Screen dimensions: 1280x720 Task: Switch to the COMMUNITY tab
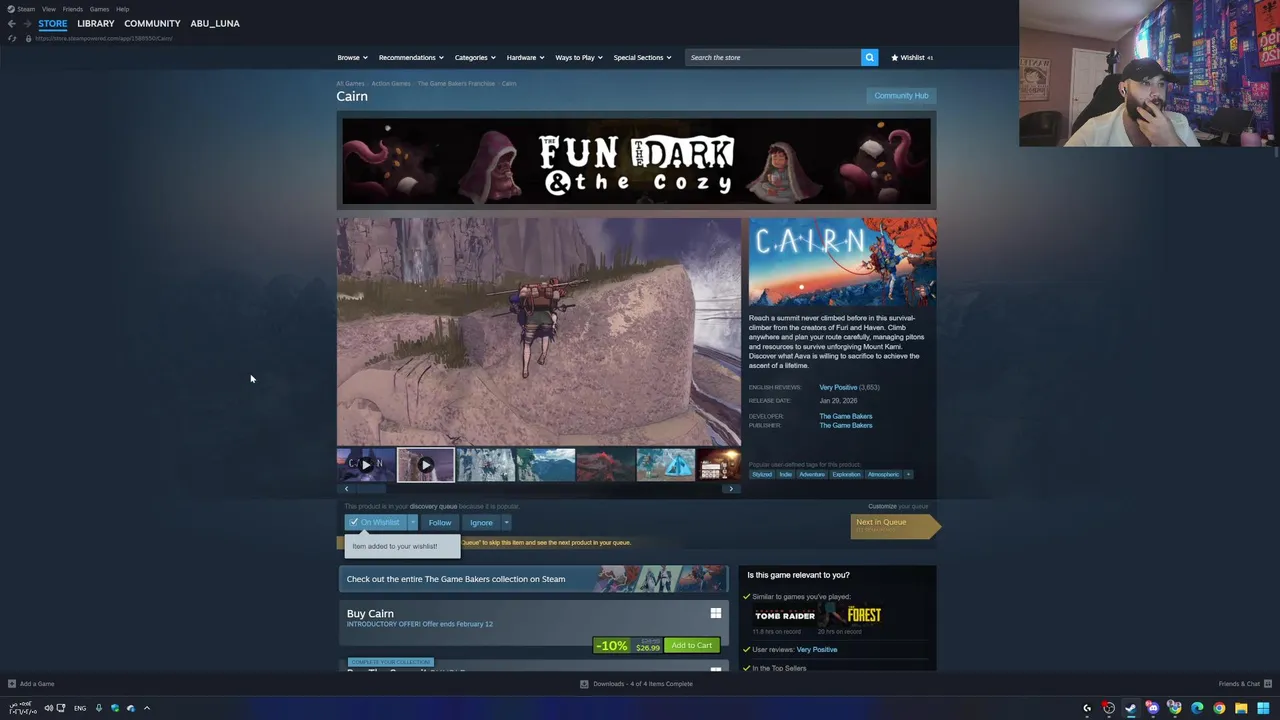point(152,23)
